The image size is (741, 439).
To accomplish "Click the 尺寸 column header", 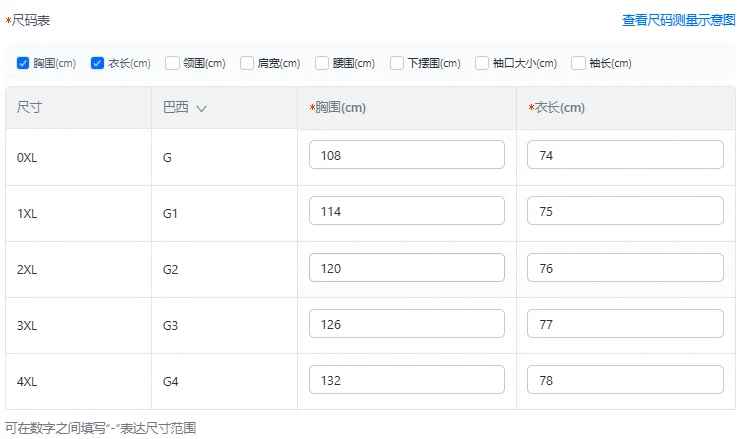I will click(x=78, y=108).
